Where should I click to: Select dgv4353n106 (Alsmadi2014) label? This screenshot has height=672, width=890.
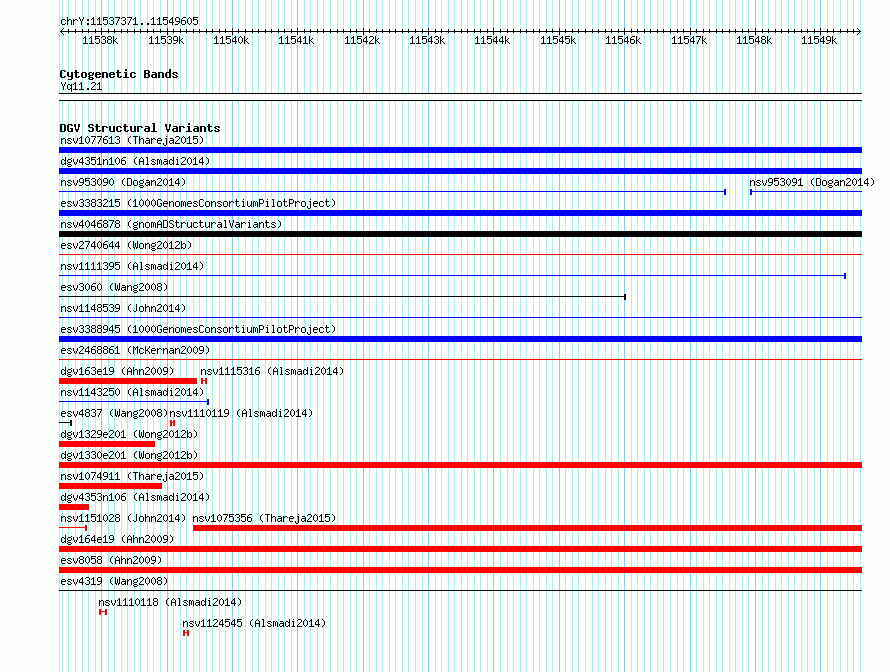[x=135, y=497]
